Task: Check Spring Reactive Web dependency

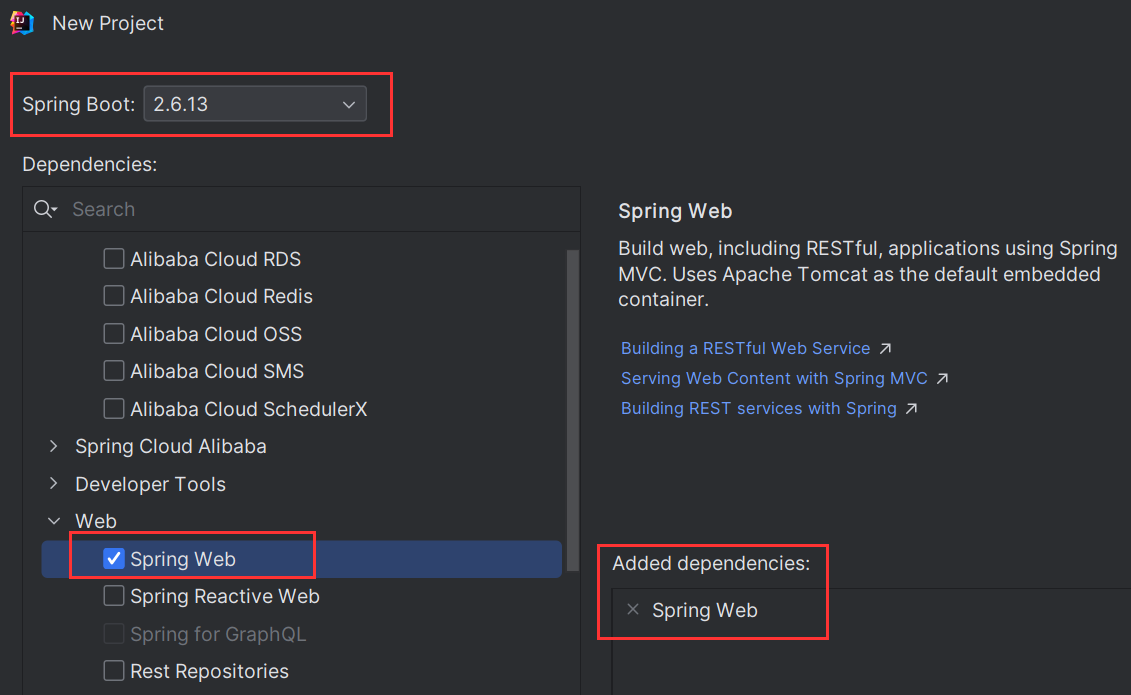Action: point(114,596)
